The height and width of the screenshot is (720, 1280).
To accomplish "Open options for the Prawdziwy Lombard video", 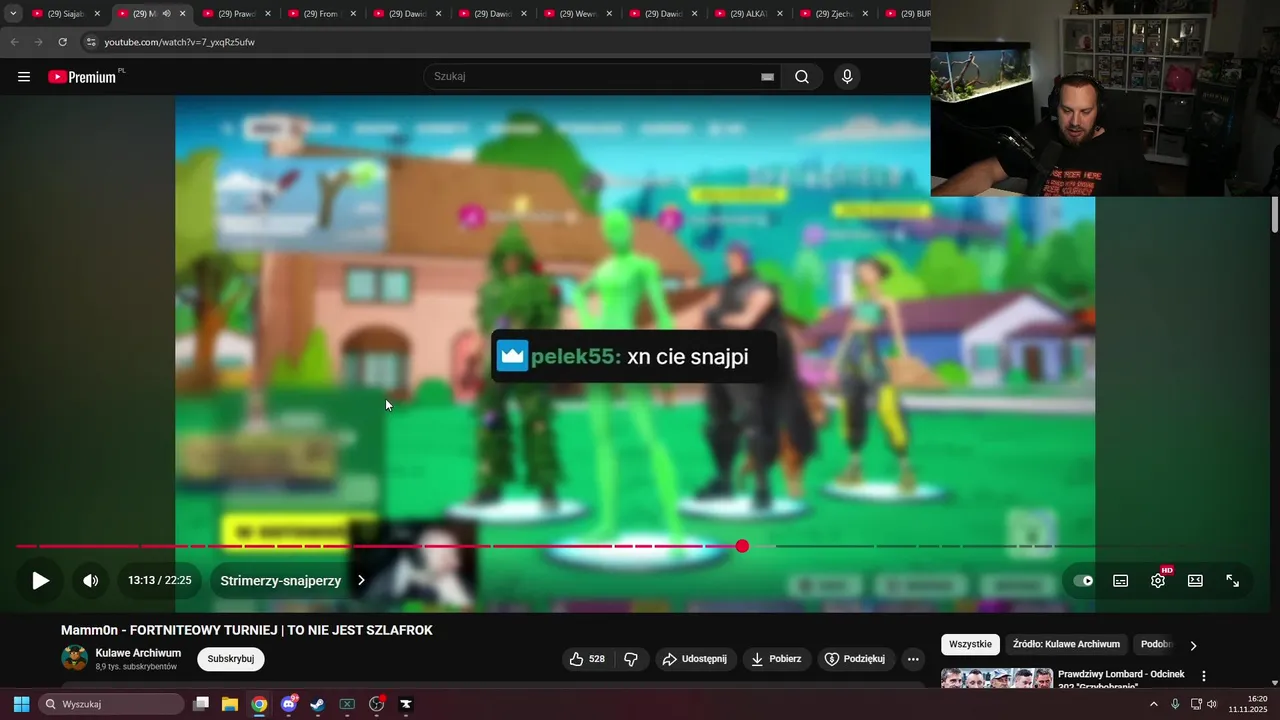I will (x=1204, y=676).
